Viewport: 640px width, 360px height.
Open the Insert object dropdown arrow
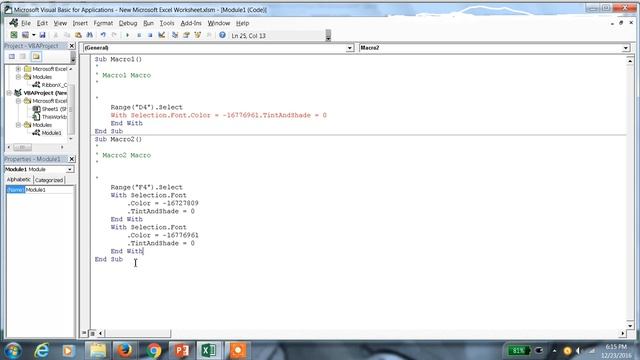pos(33,35)
